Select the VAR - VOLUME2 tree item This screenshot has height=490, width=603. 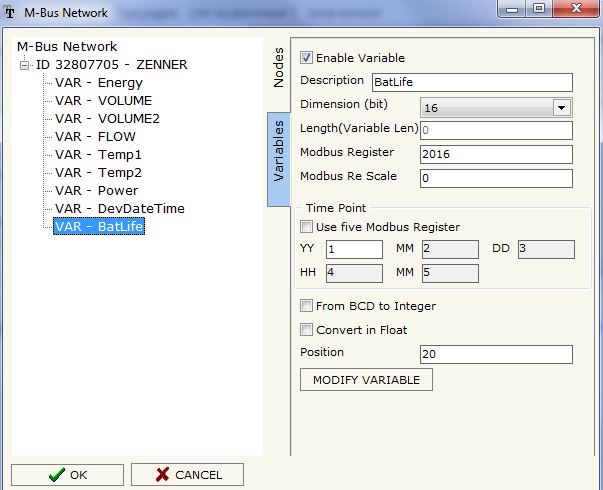coord(107,119)
